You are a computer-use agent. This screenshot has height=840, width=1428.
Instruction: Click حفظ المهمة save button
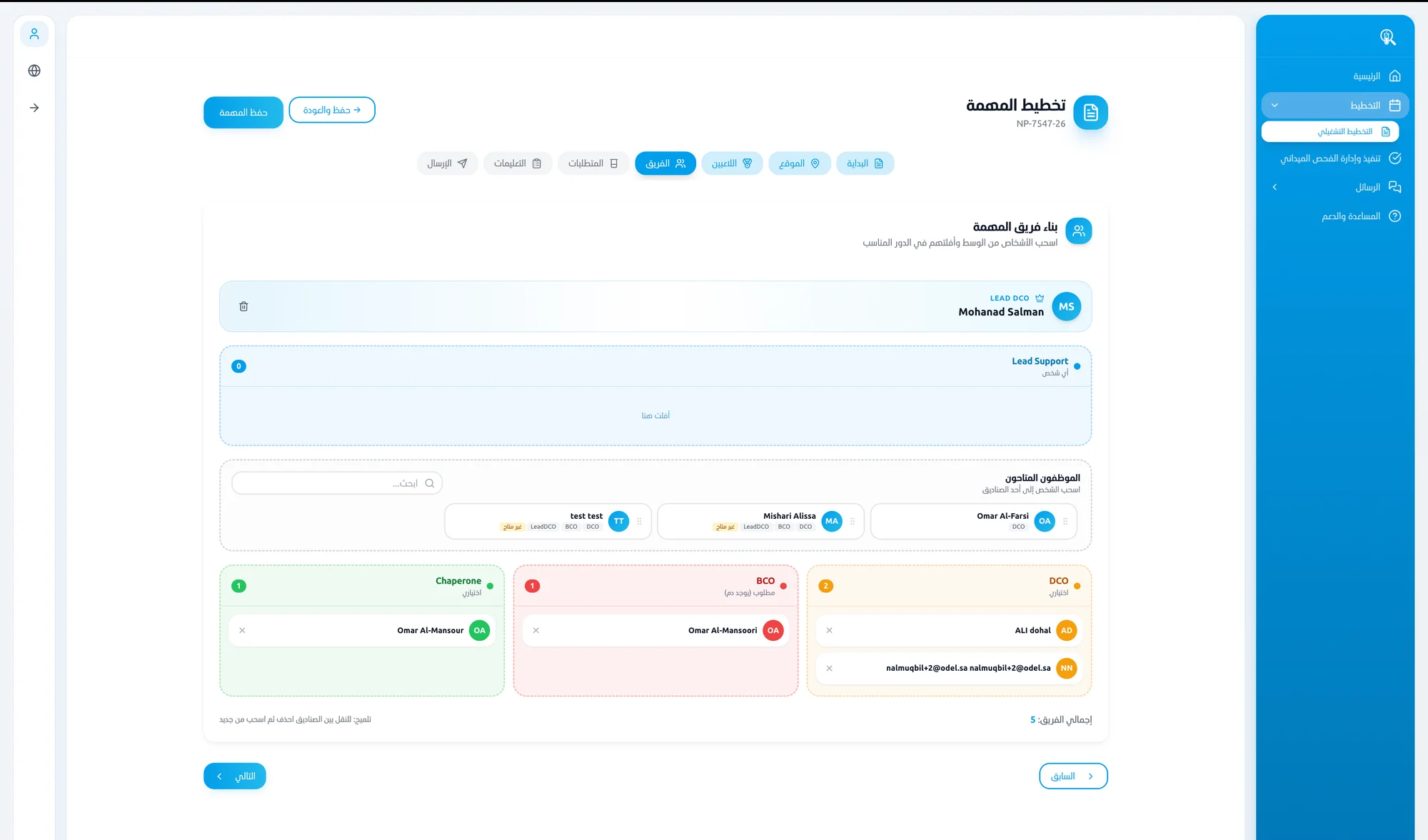(243, 113)
